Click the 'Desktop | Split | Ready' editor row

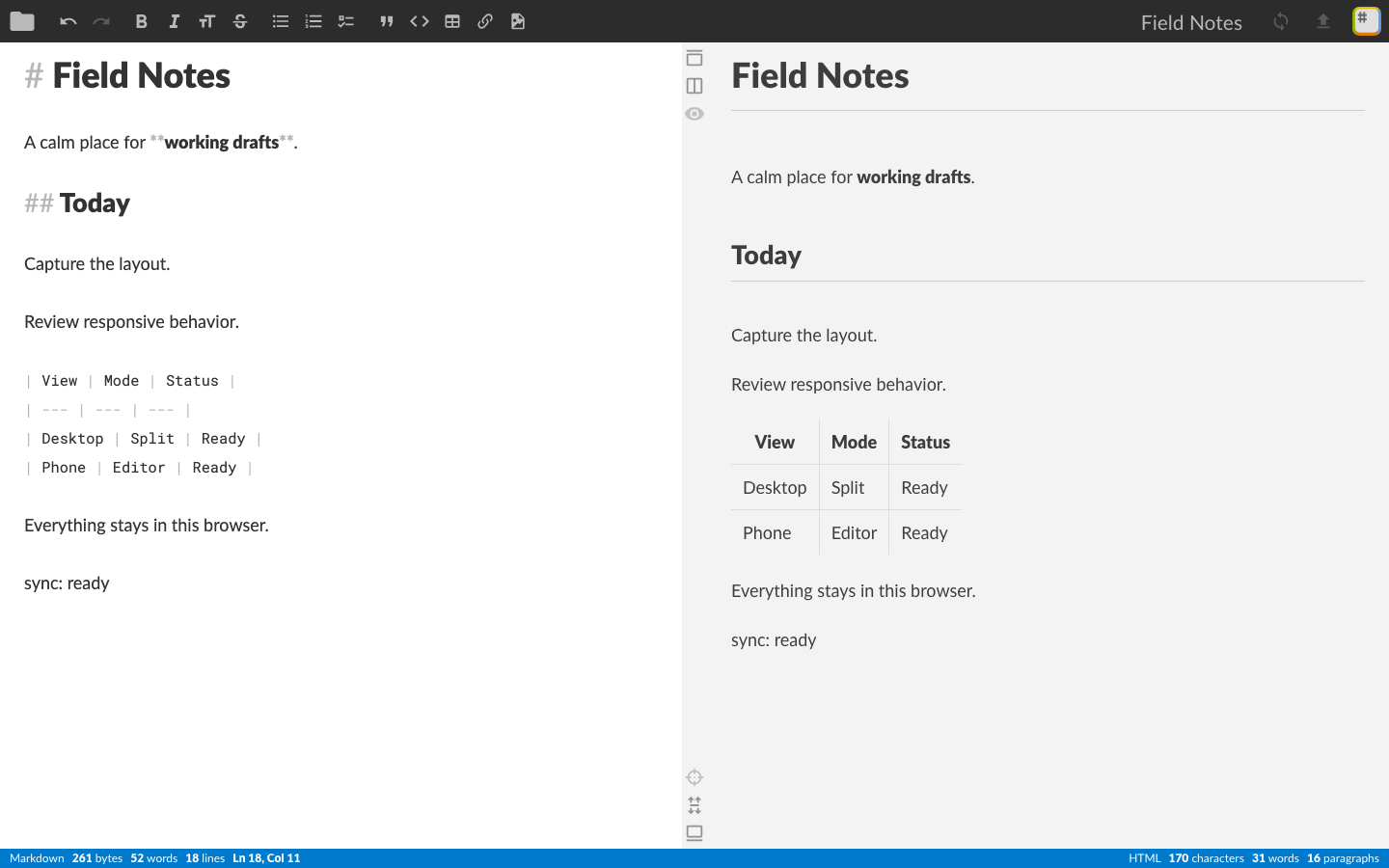143,439
